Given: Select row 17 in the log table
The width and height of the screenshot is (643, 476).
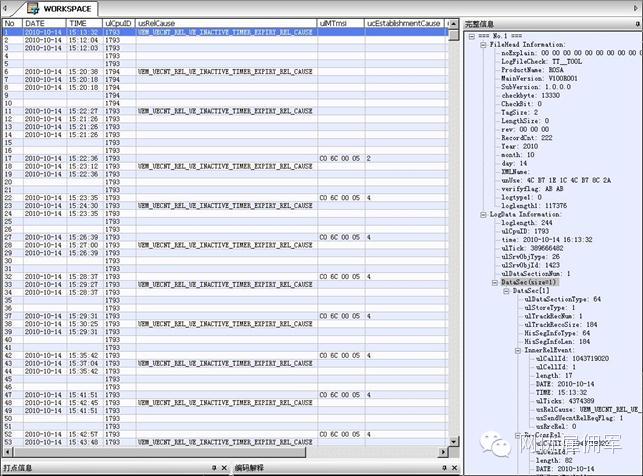Looking at the screenshot, I should point(225,158).
